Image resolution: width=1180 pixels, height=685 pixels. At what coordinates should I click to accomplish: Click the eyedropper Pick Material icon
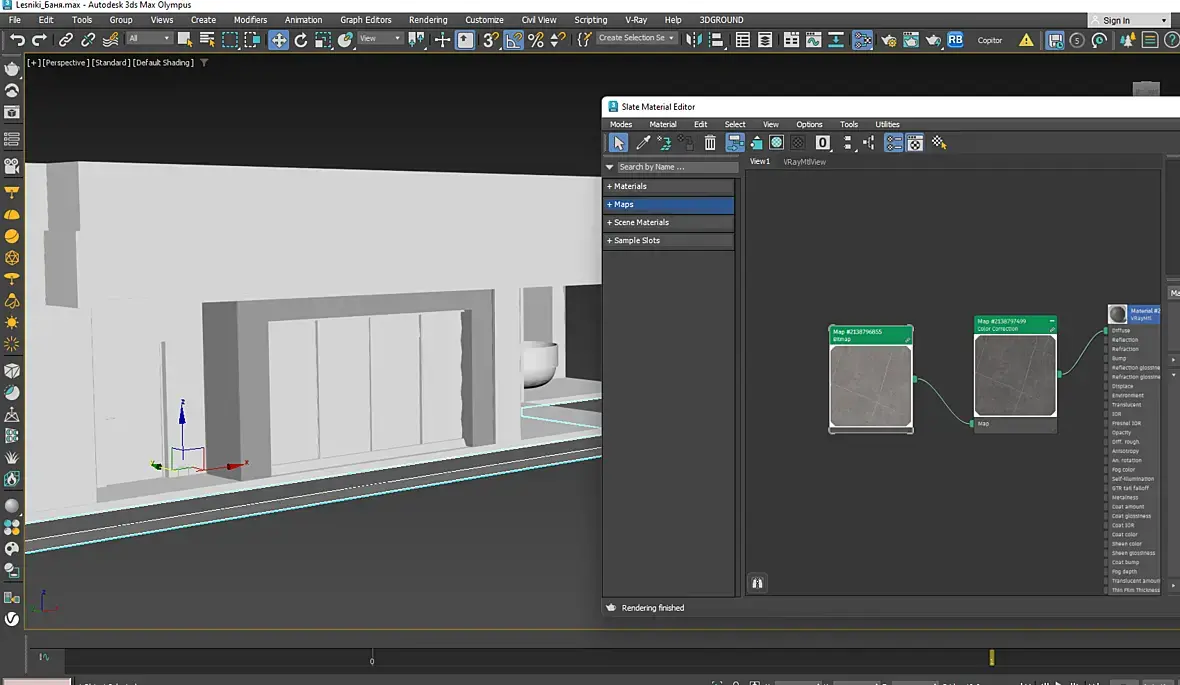pos(643,143)
